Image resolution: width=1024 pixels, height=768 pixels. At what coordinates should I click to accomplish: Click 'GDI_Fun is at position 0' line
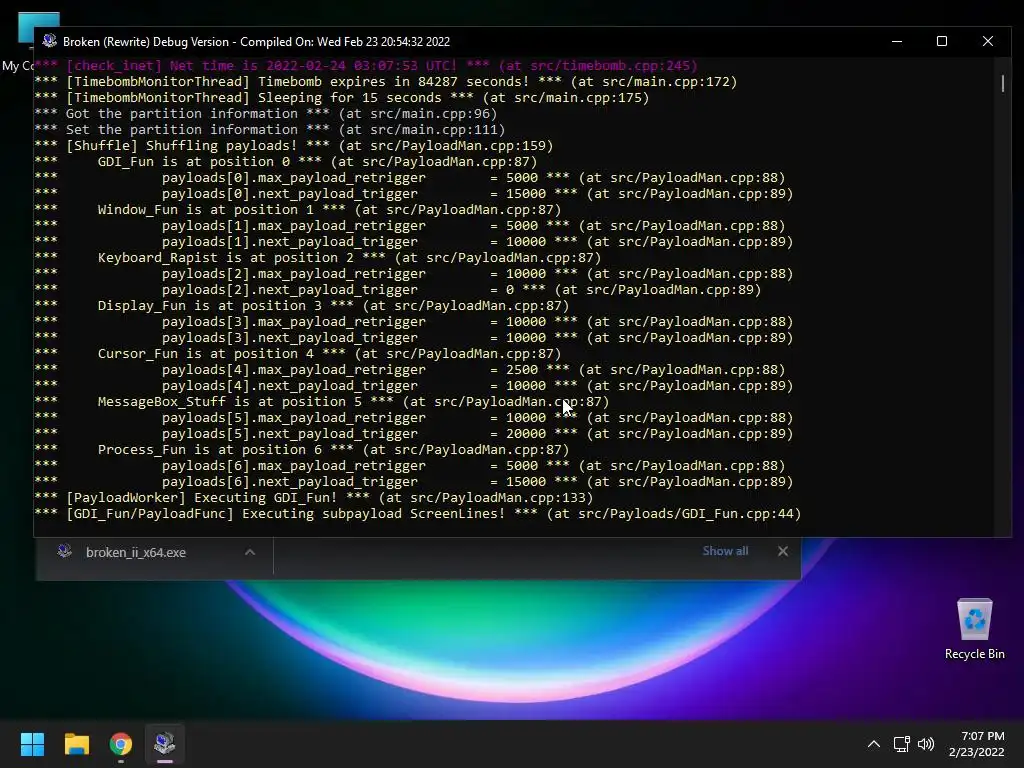285,161
